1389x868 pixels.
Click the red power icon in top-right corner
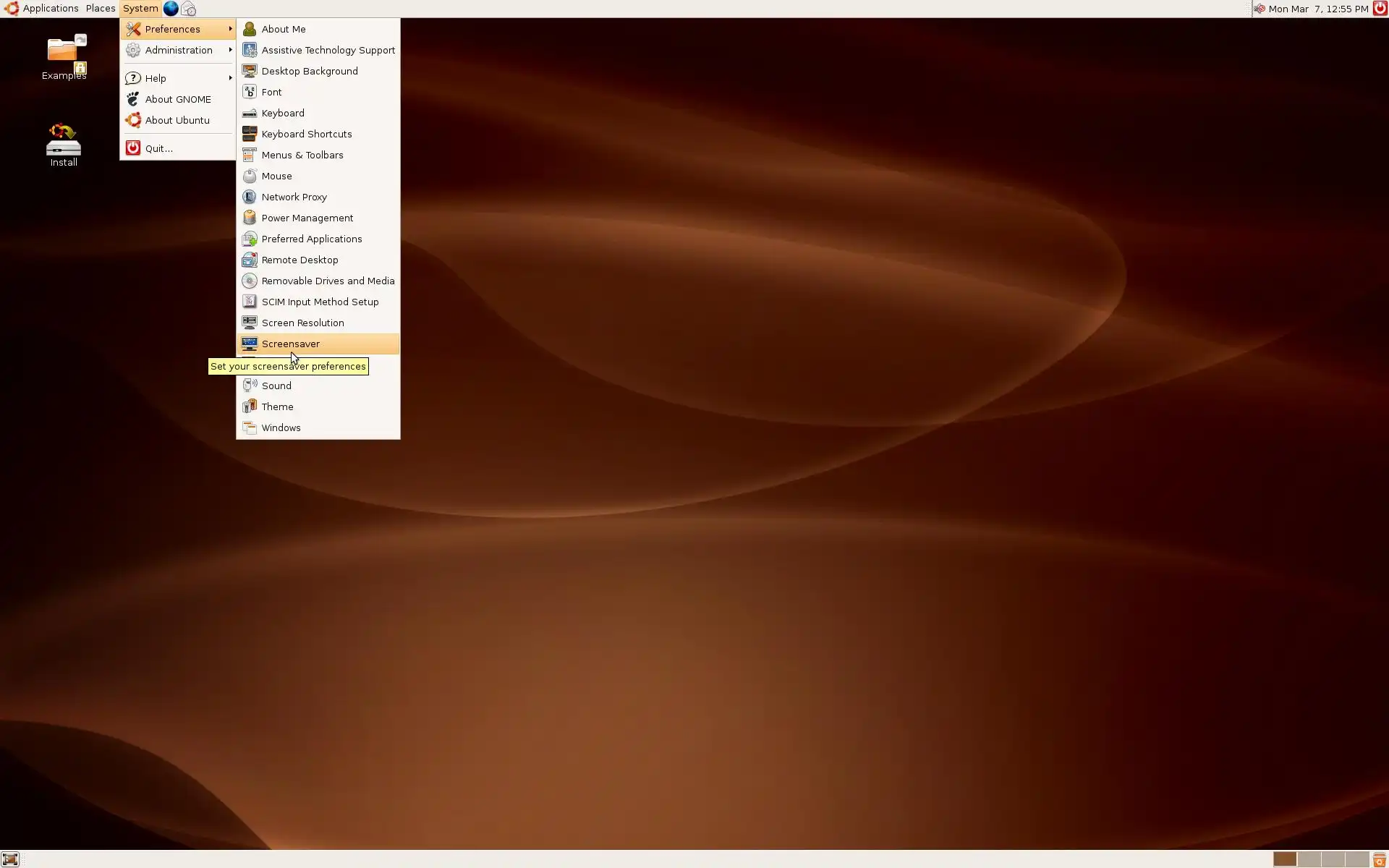point(1380,9)
